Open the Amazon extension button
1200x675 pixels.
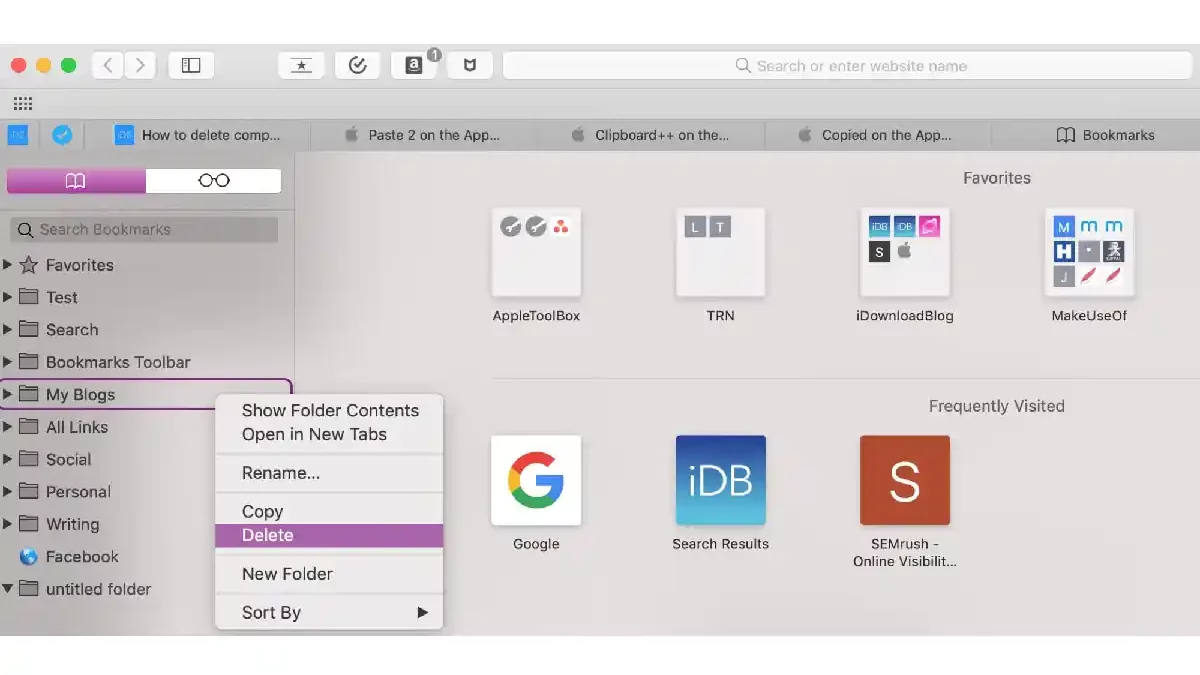tap(414, 65)
